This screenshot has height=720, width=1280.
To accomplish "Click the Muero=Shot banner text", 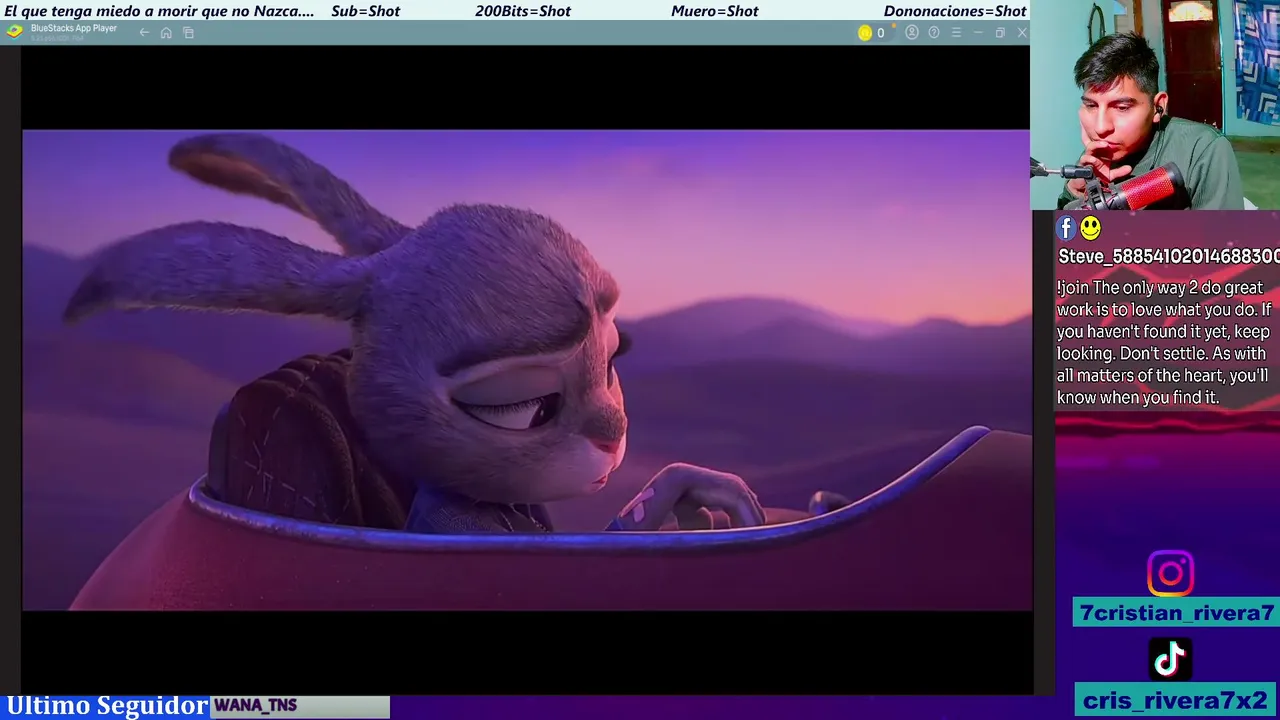I will click(714, 11).
